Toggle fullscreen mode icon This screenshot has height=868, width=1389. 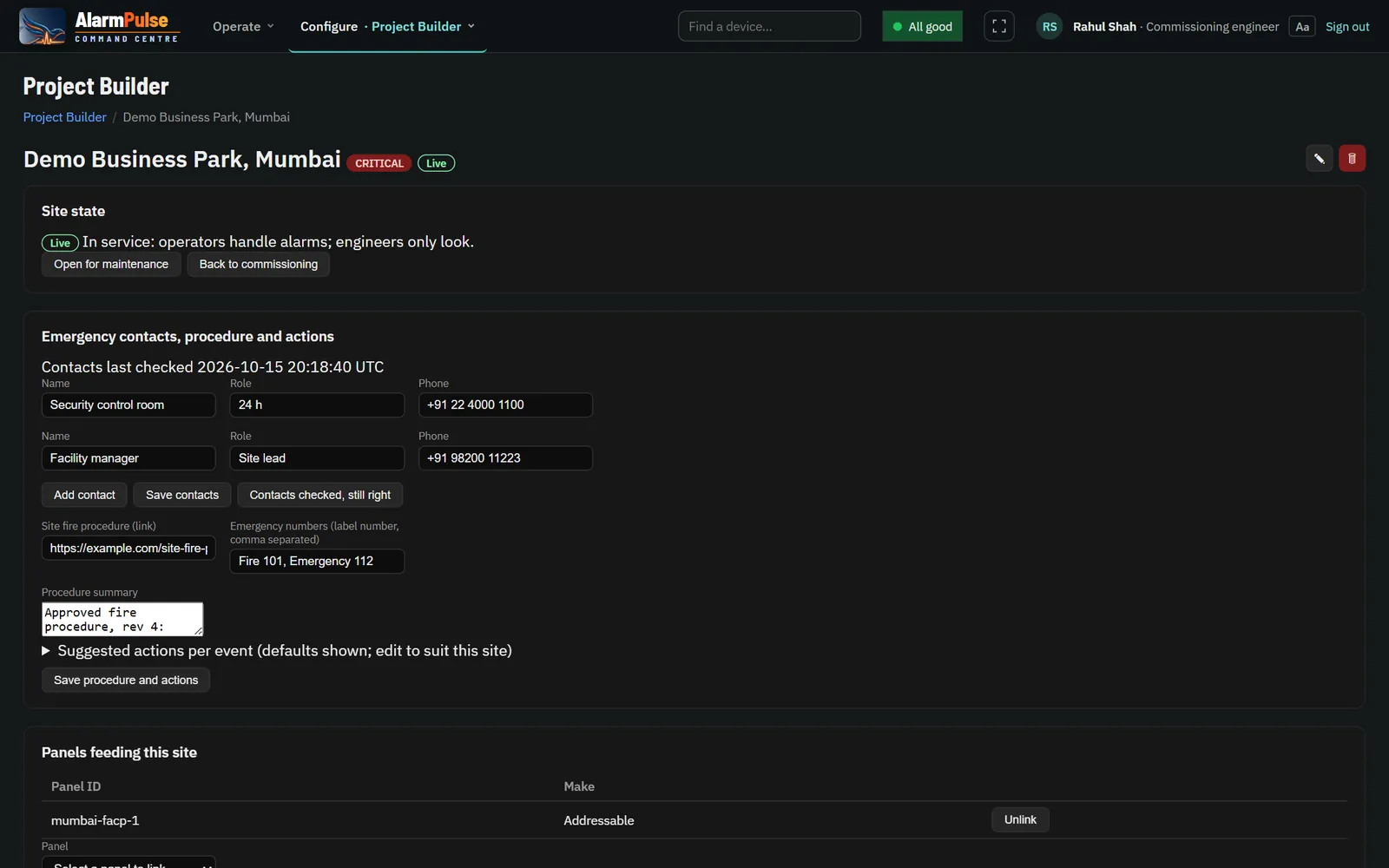(x=999, y=26)
